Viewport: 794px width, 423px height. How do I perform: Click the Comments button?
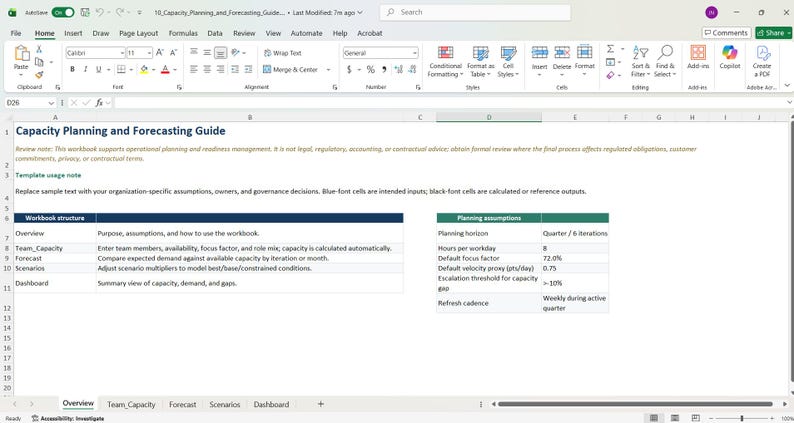tap(726, 33)
